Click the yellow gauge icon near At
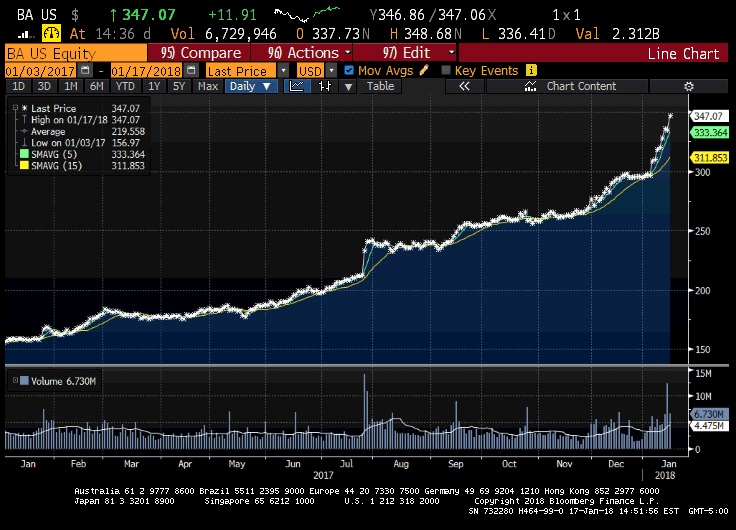The height and width of the screenshot is (530, 736). click(51, 33)
